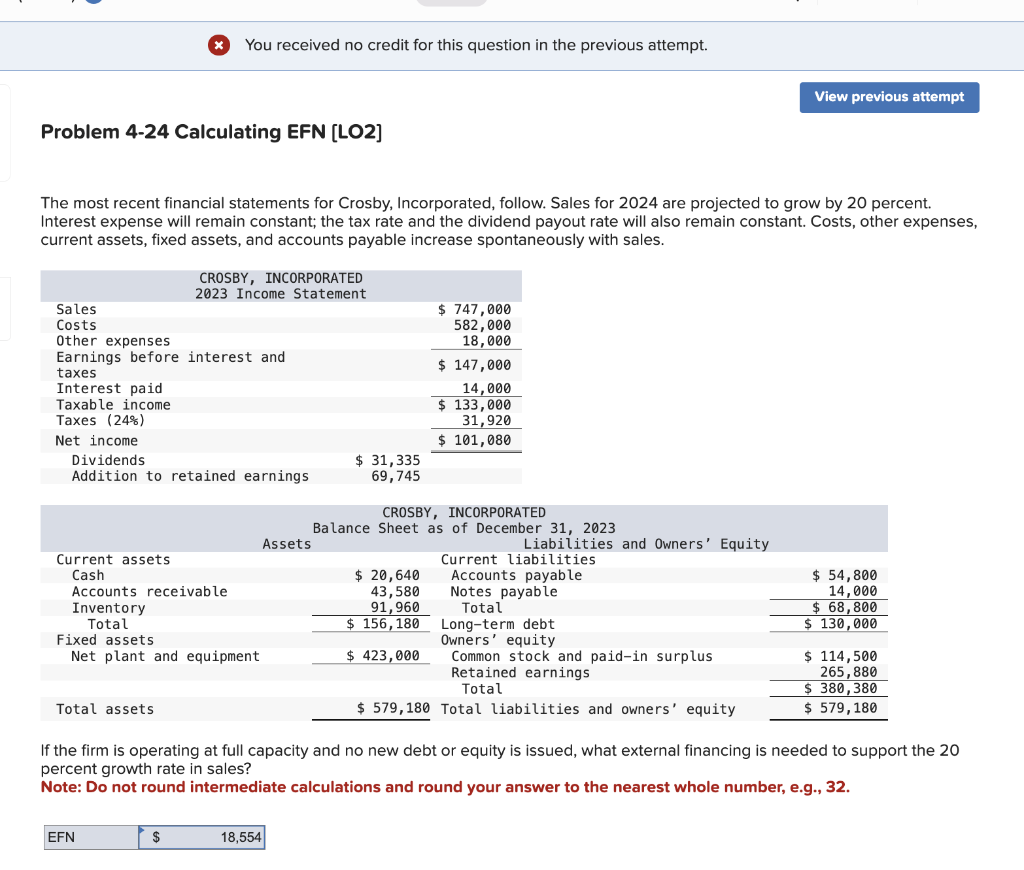Click the Long-term debt value $130,000

[x=841, y=624]
